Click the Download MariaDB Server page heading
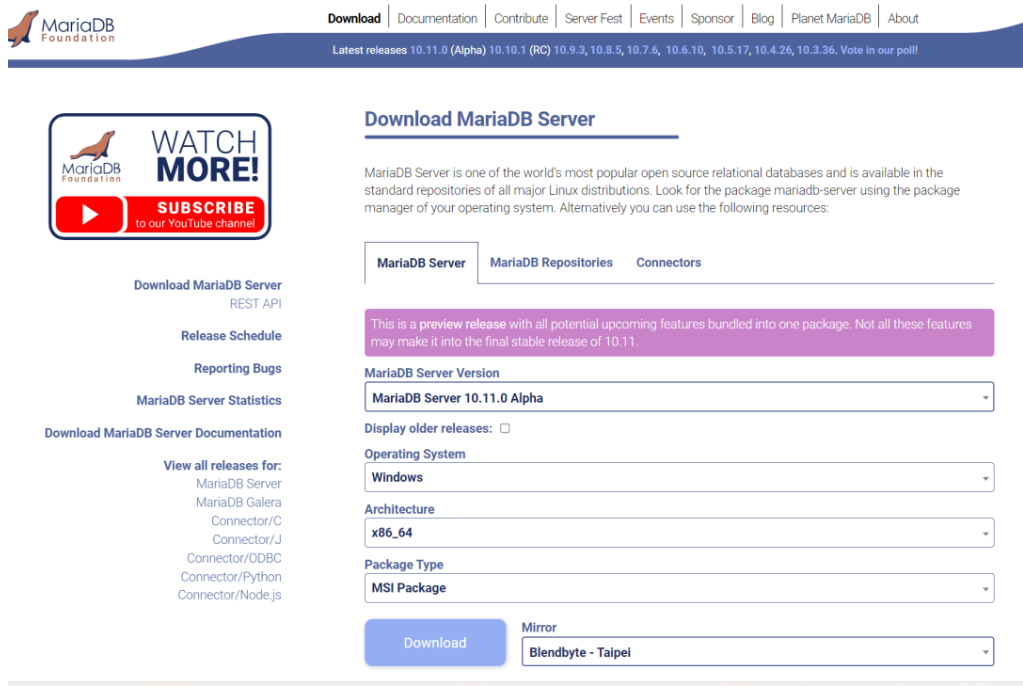Screen dimensions: 1023x688 tap(480, 119)
